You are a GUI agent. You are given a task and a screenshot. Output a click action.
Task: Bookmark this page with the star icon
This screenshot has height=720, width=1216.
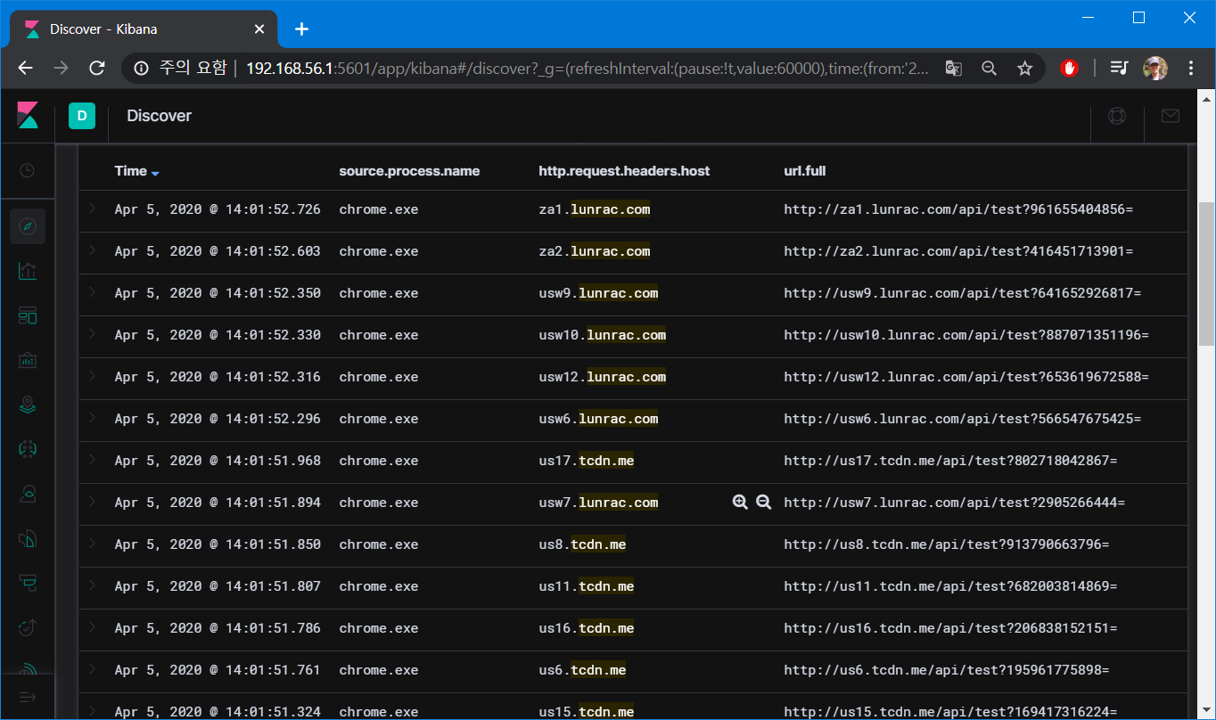click(x=1025, y=68)
